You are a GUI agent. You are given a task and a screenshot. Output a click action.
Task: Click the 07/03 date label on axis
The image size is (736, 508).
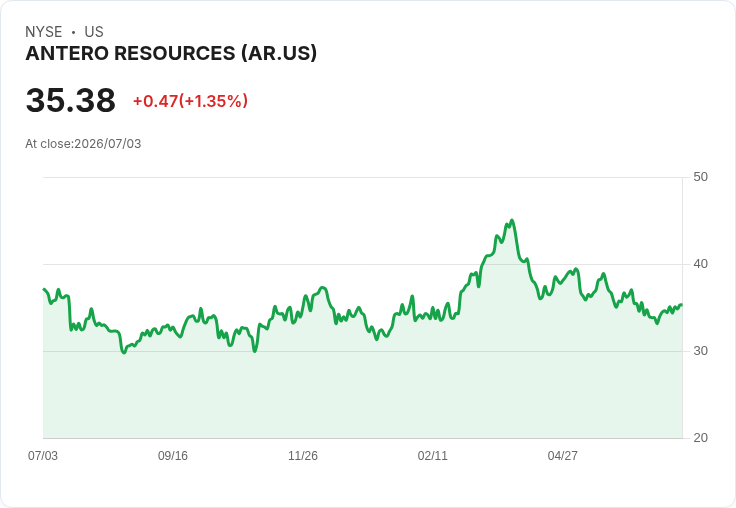click(x=43, y=455)
